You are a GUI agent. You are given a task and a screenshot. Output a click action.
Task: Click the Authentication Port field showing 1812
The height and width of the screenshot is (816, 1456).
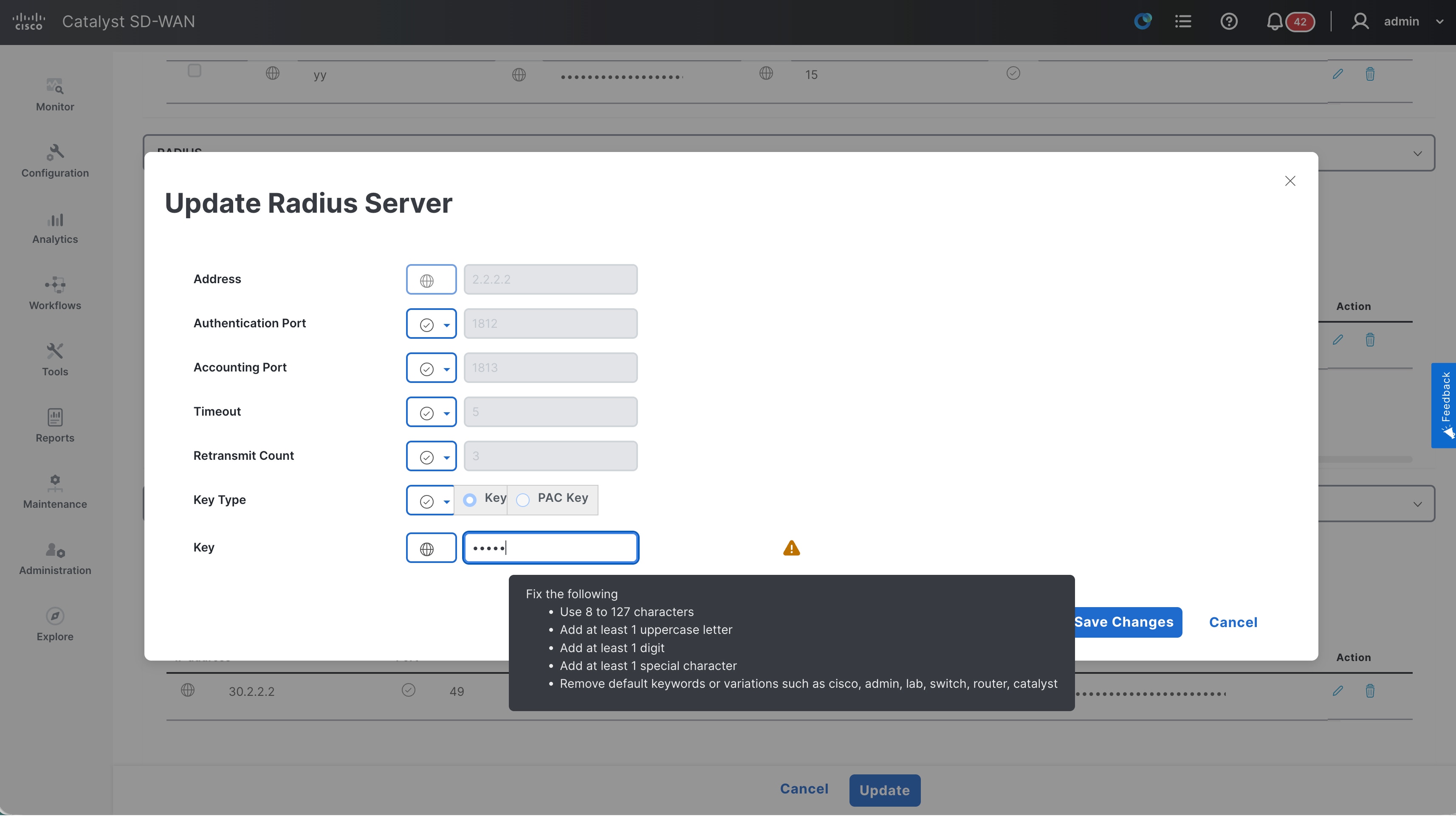(x=550, y=324)
